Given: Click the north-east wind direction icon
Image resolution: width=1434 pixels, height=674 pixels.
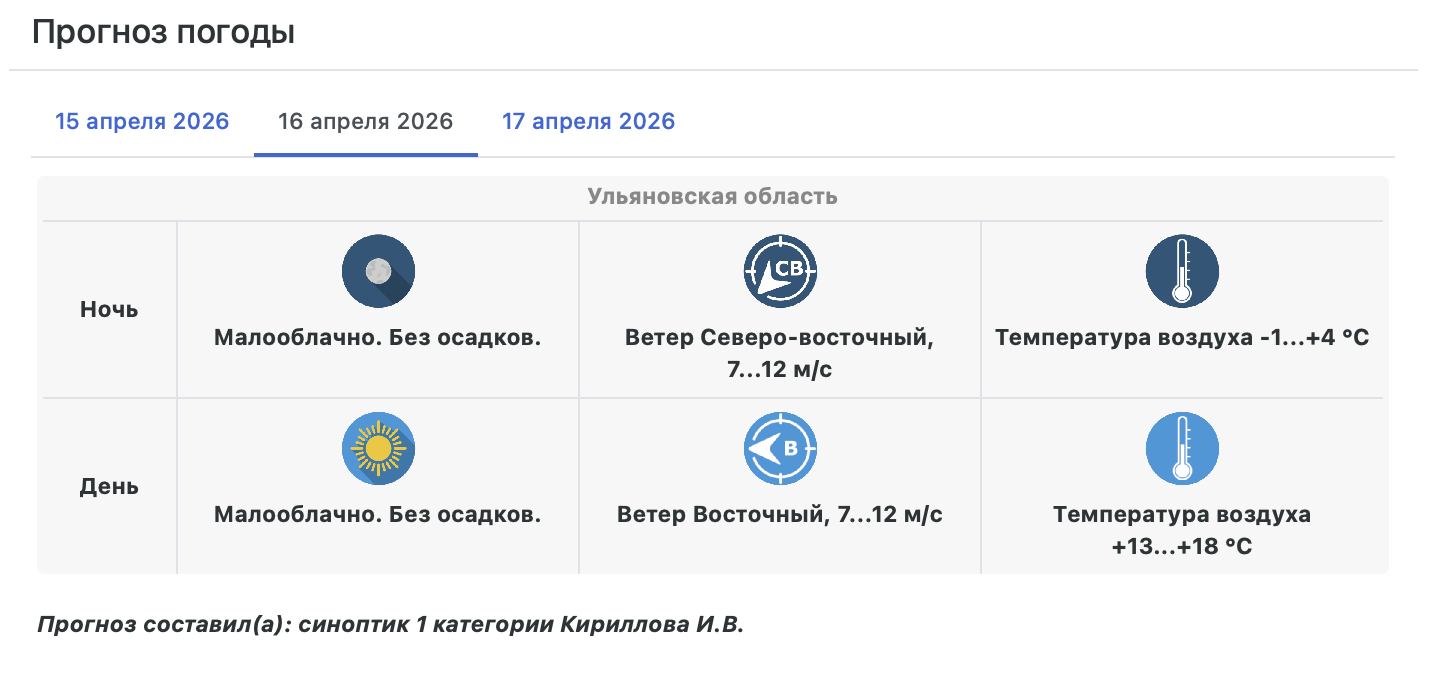Looking at the screenshot, I should 780,271.
